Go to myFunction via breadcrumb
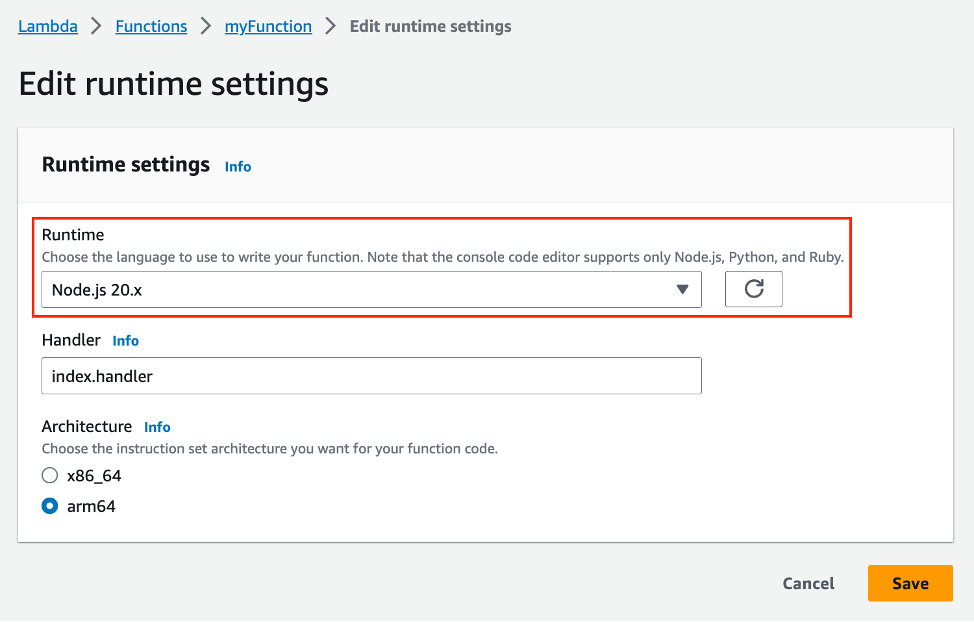The width and height of the screenshot is (974, 622). (x=268, y=26)
